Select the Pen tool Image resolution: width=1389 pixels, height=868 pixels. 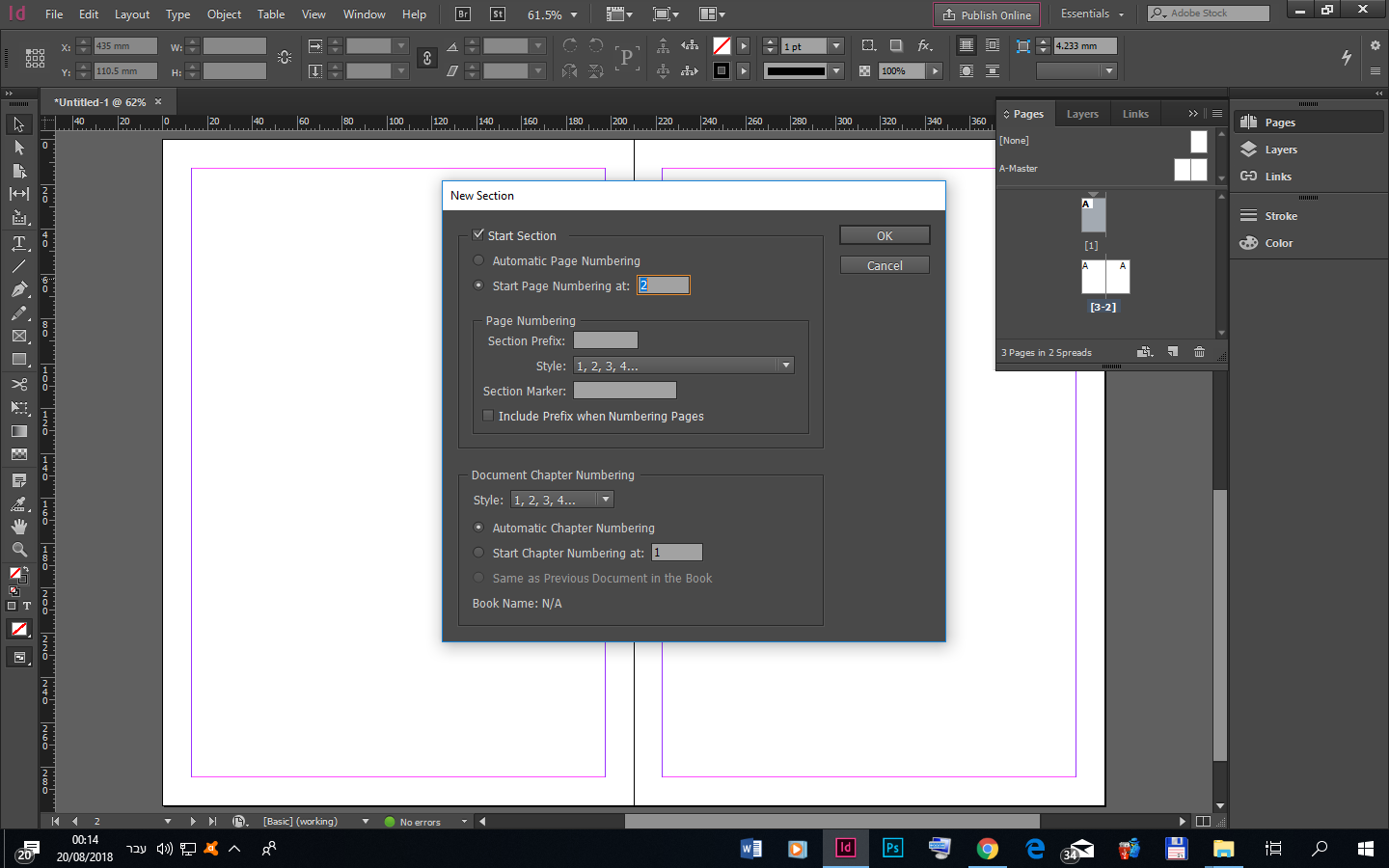(x=18, y=289)
